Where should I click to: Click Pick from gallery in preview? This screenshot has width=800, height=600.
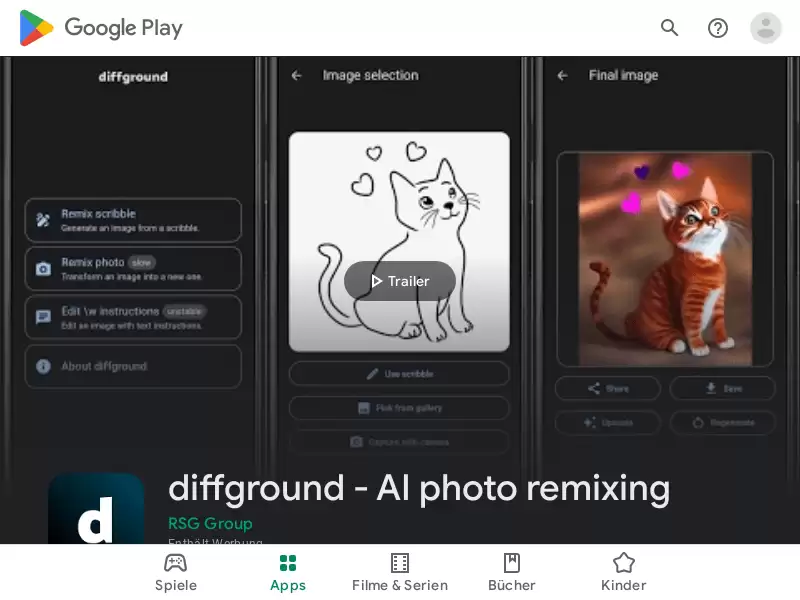pos(399,408)
